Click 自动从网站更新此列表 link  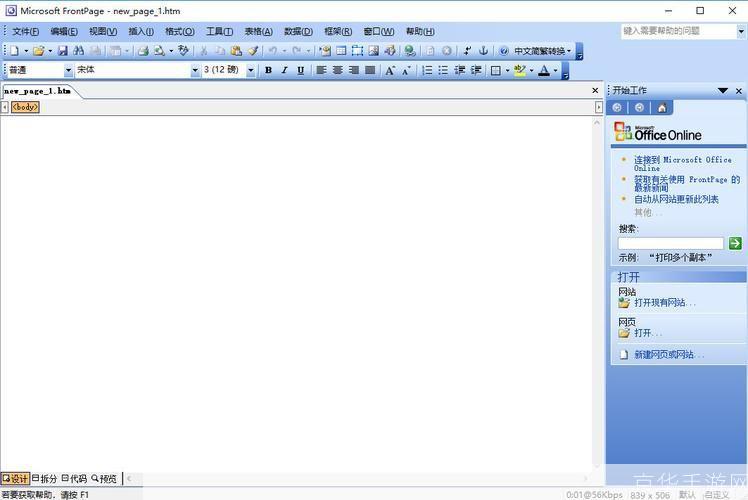coord(676,199)
